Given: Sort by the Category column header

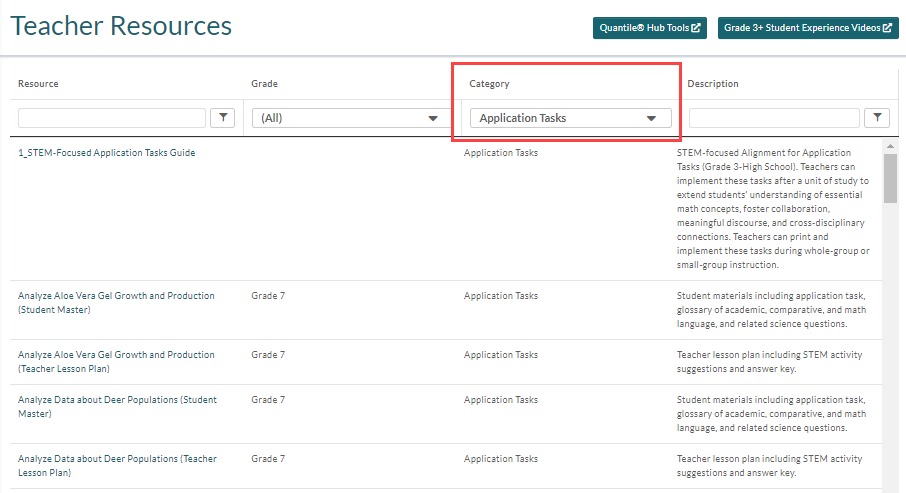Looking at the screenshot, I should [x=489, y=84].
